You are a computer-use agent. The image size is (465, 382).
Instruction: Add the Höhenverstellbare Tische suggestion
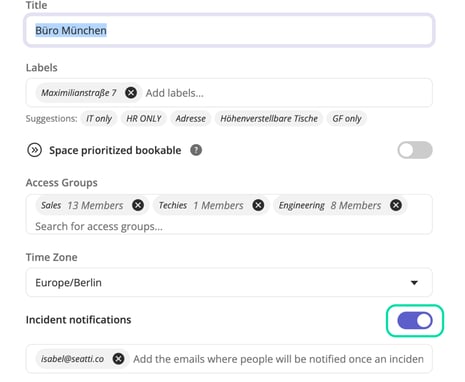pyautogui.click(x=269, y=119)
